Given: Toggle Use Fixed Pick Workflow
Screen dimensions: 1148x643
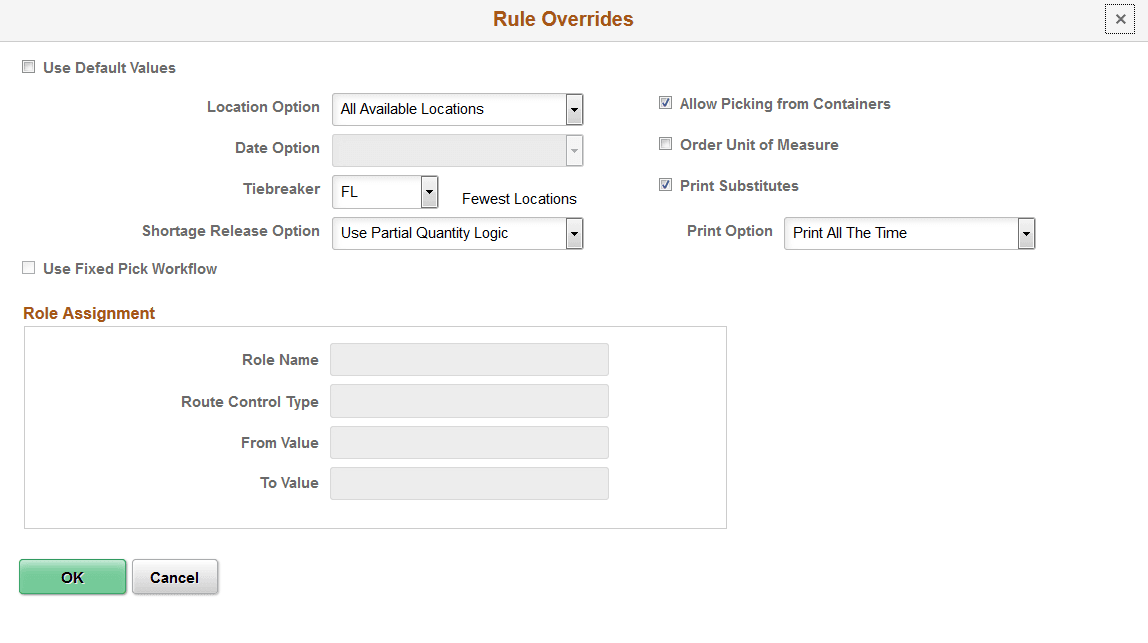Looking at the screenshot, I should pos(28,267).
